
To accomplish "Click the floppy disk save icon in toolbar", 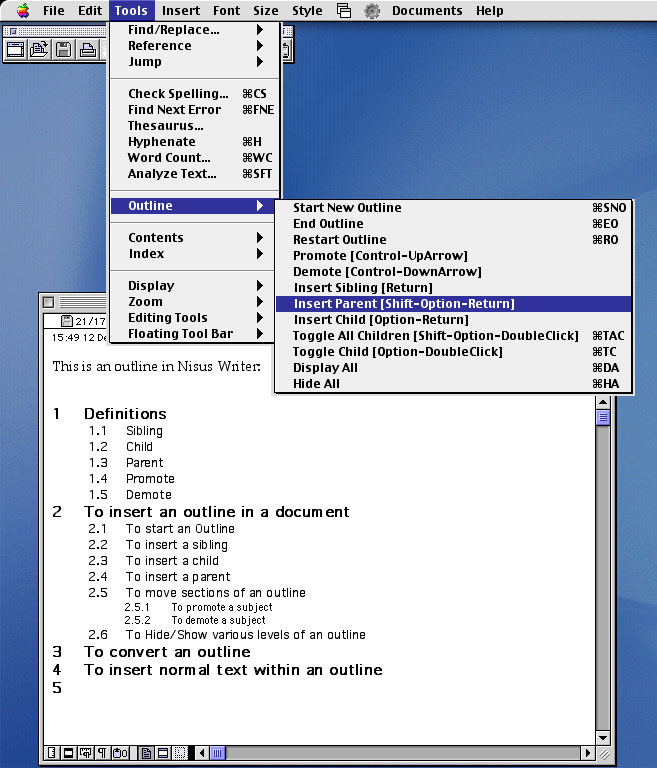I will coord(64,49).
